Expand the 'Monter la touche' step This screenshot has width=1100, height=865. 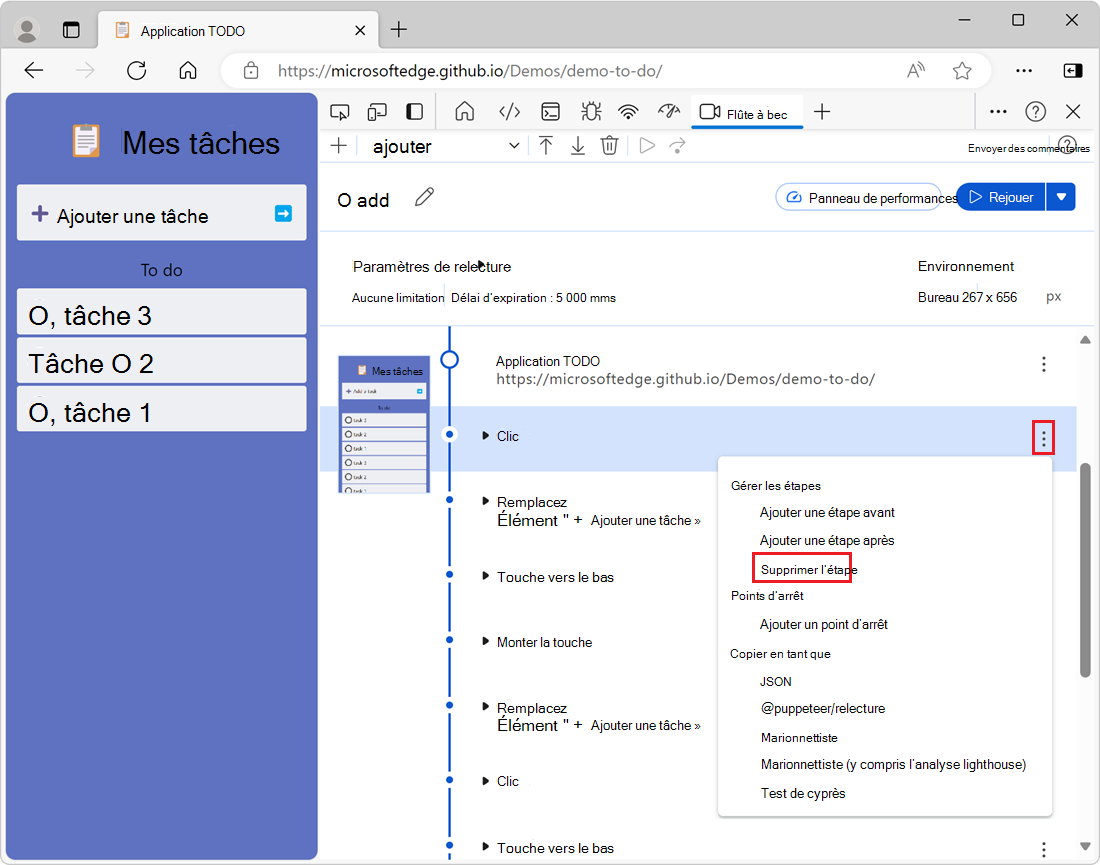486,642
